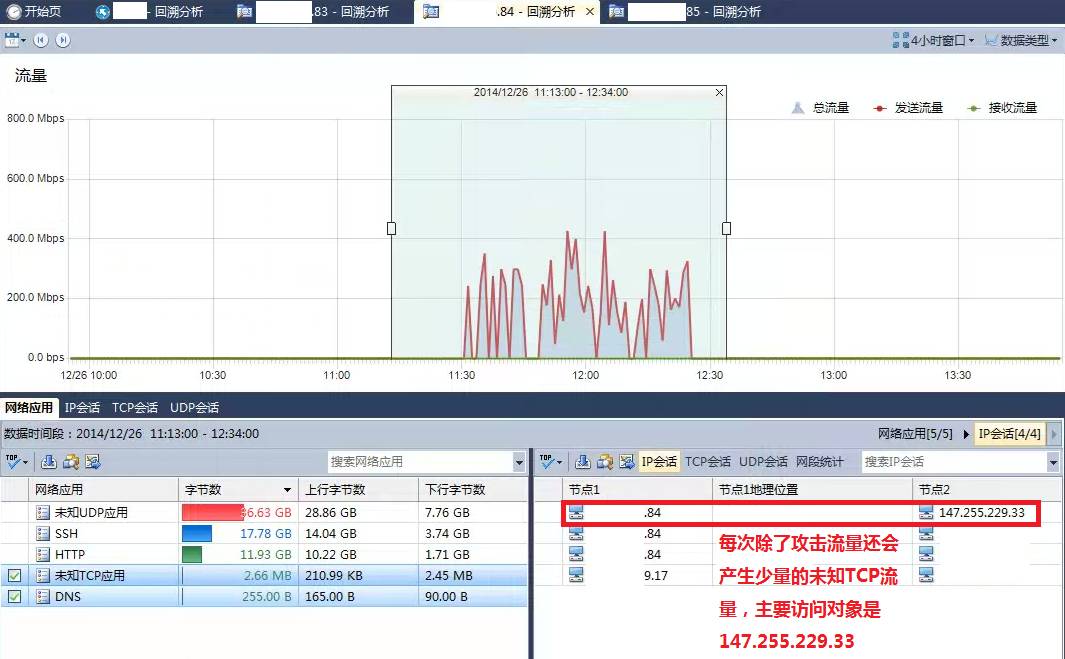Click 网段统计 in the right pane toolbar
This screenshot has width=1065, height=659.
819,462
